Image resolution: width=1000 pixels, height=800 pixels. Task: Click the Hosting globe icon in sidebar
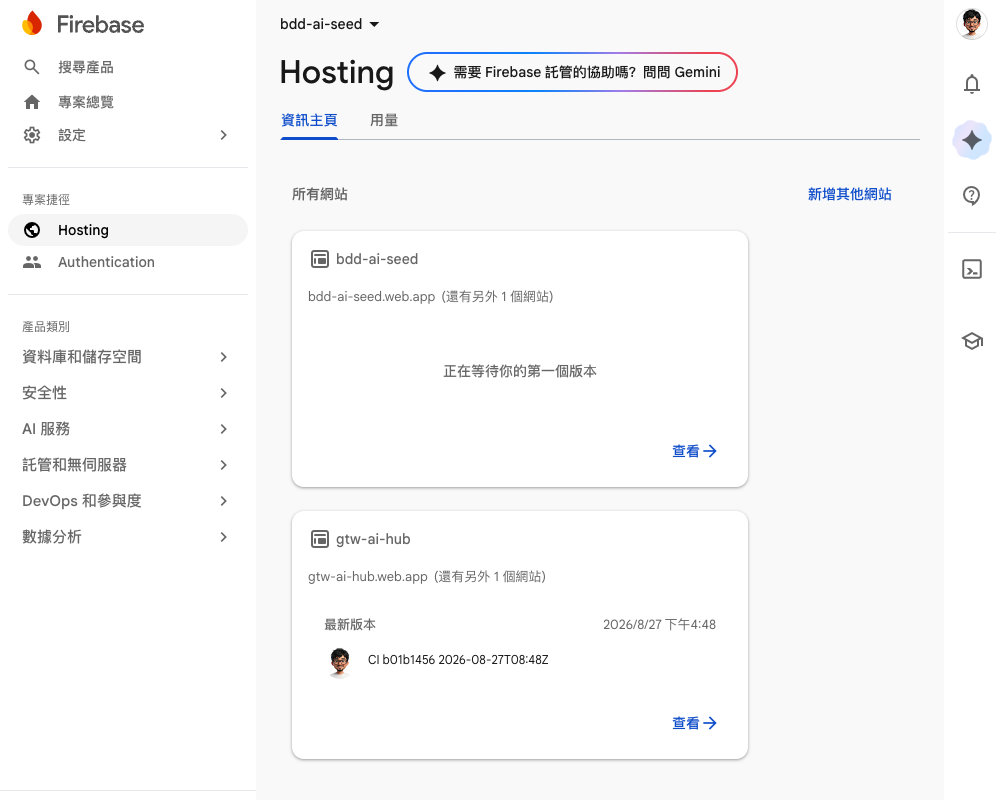[32, 230]
